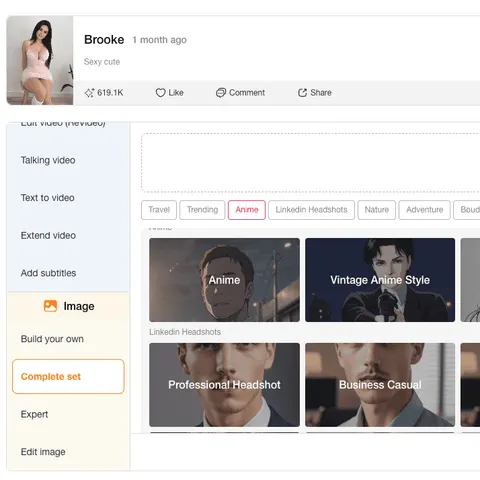Open Extend video in sidebar
The width and height of the screenshot is (480, 480).
click(x=48, y=236)
